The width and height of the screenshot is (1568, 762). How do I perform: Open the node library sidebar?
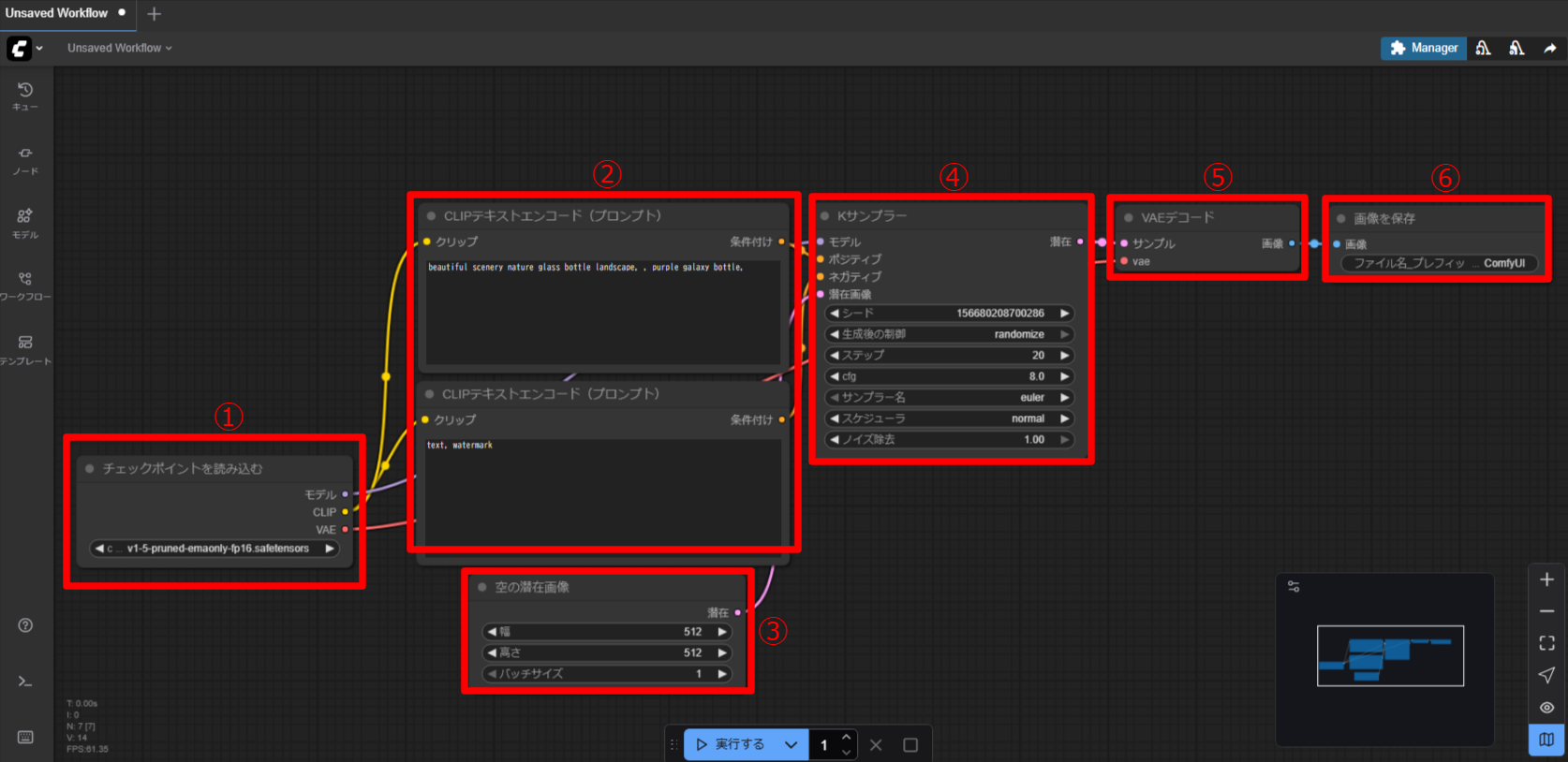(x=25, y=159)
